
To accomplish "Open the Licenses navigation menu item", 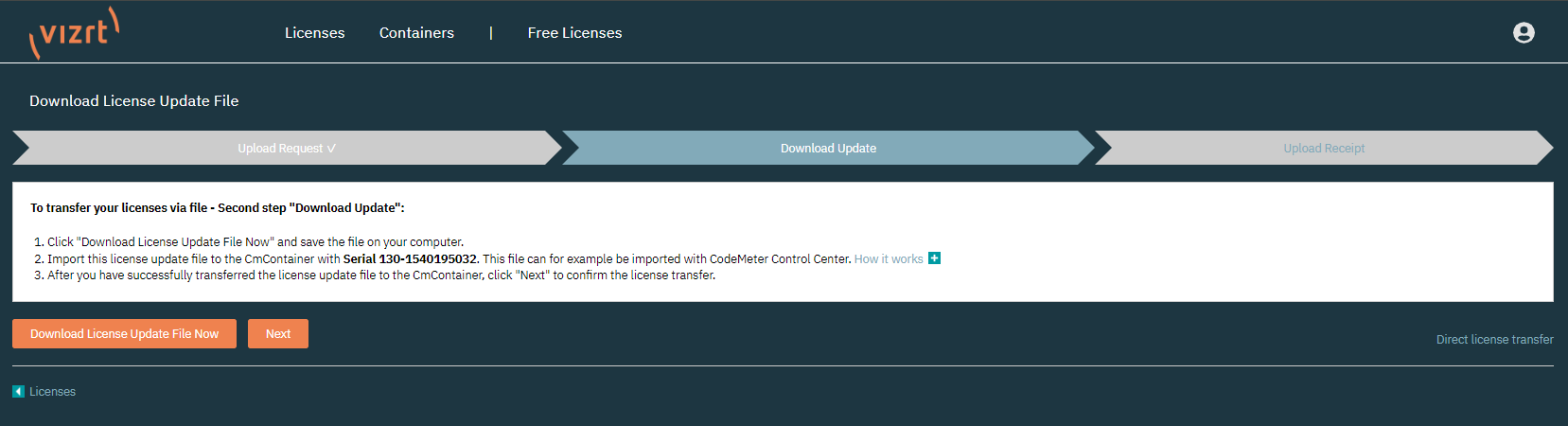I will (314, 33).
